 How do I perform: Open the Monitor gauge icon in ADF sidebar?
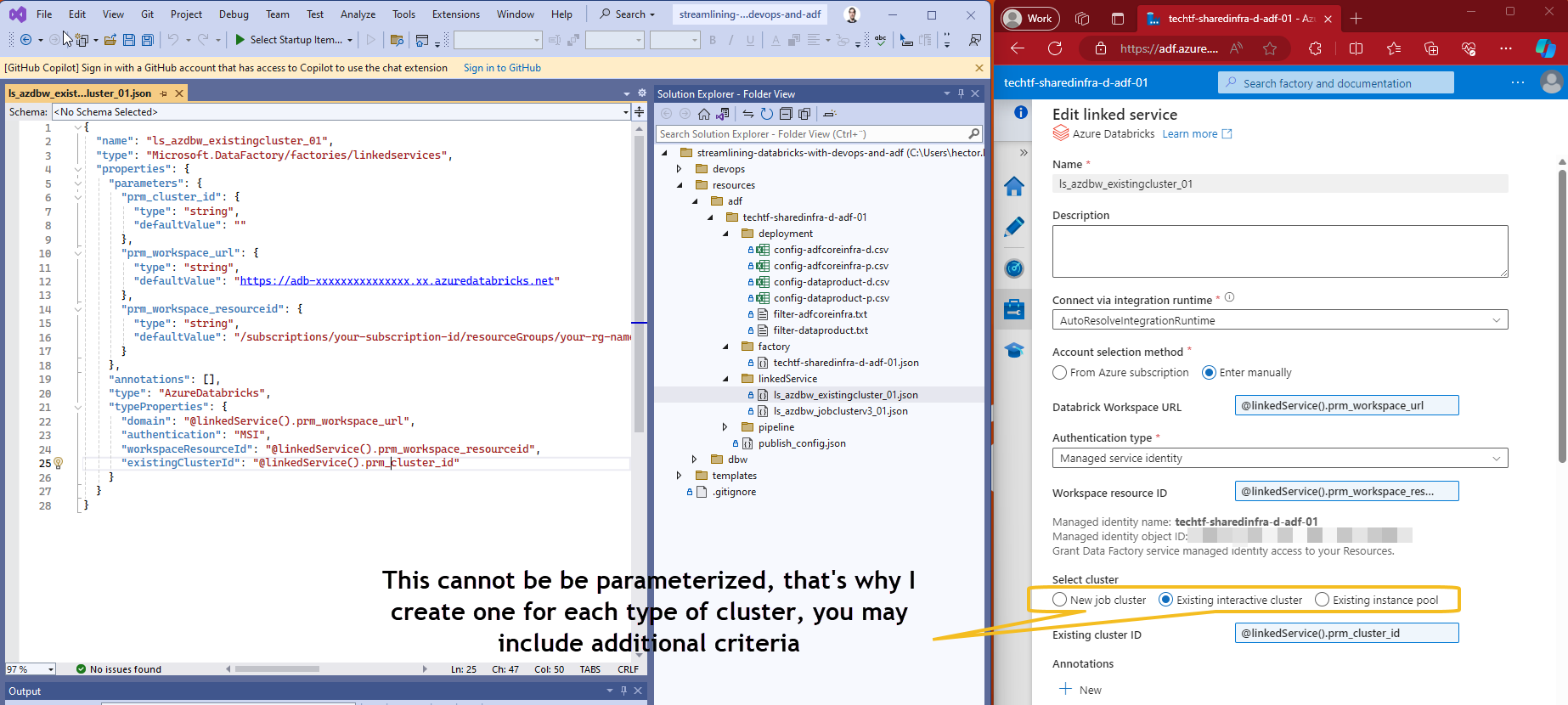pos(1014,268)
